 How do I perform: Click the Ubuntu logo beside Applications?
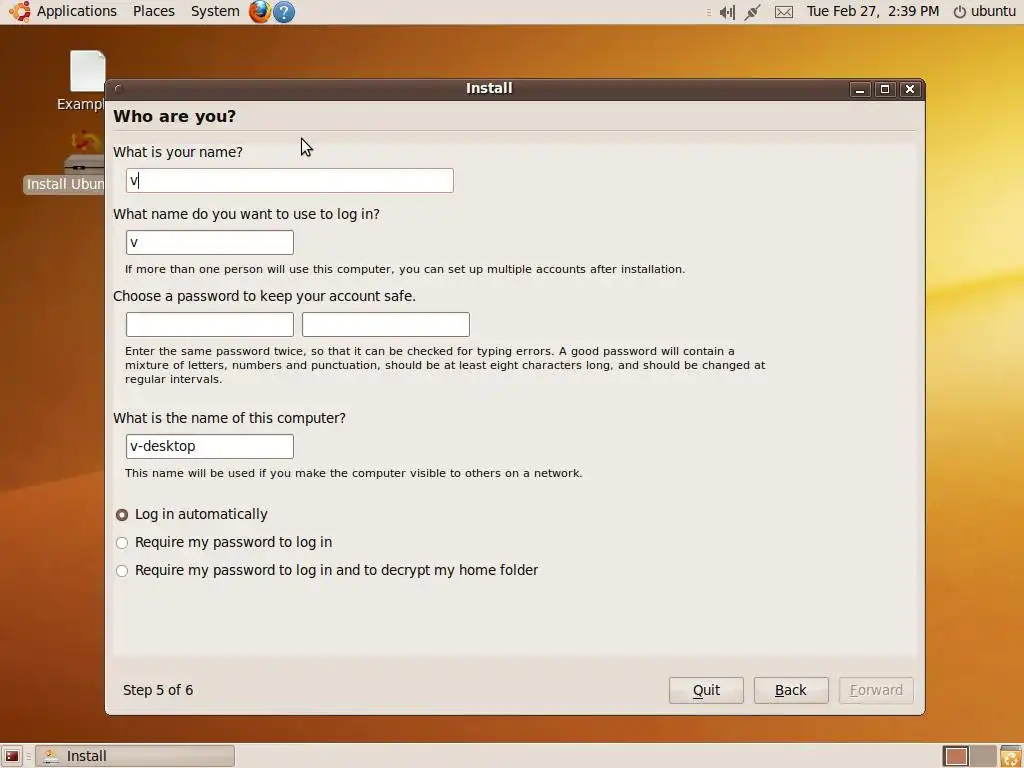tap(20, 11)
